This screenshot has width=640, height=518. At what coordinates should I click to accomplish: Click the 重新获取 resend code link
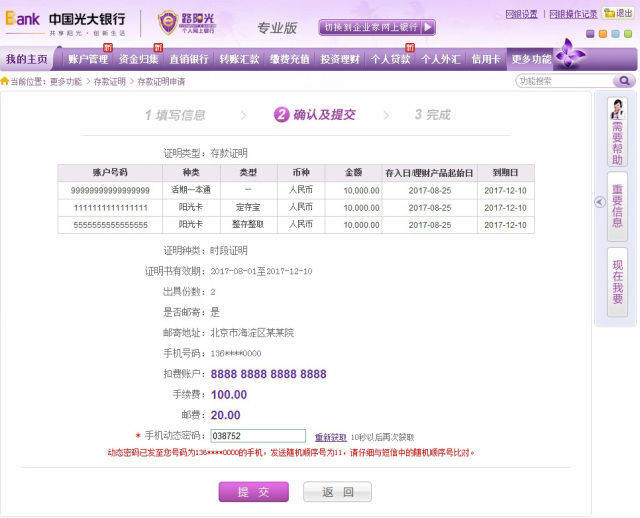pyautogui.click(x=331, y=437)
